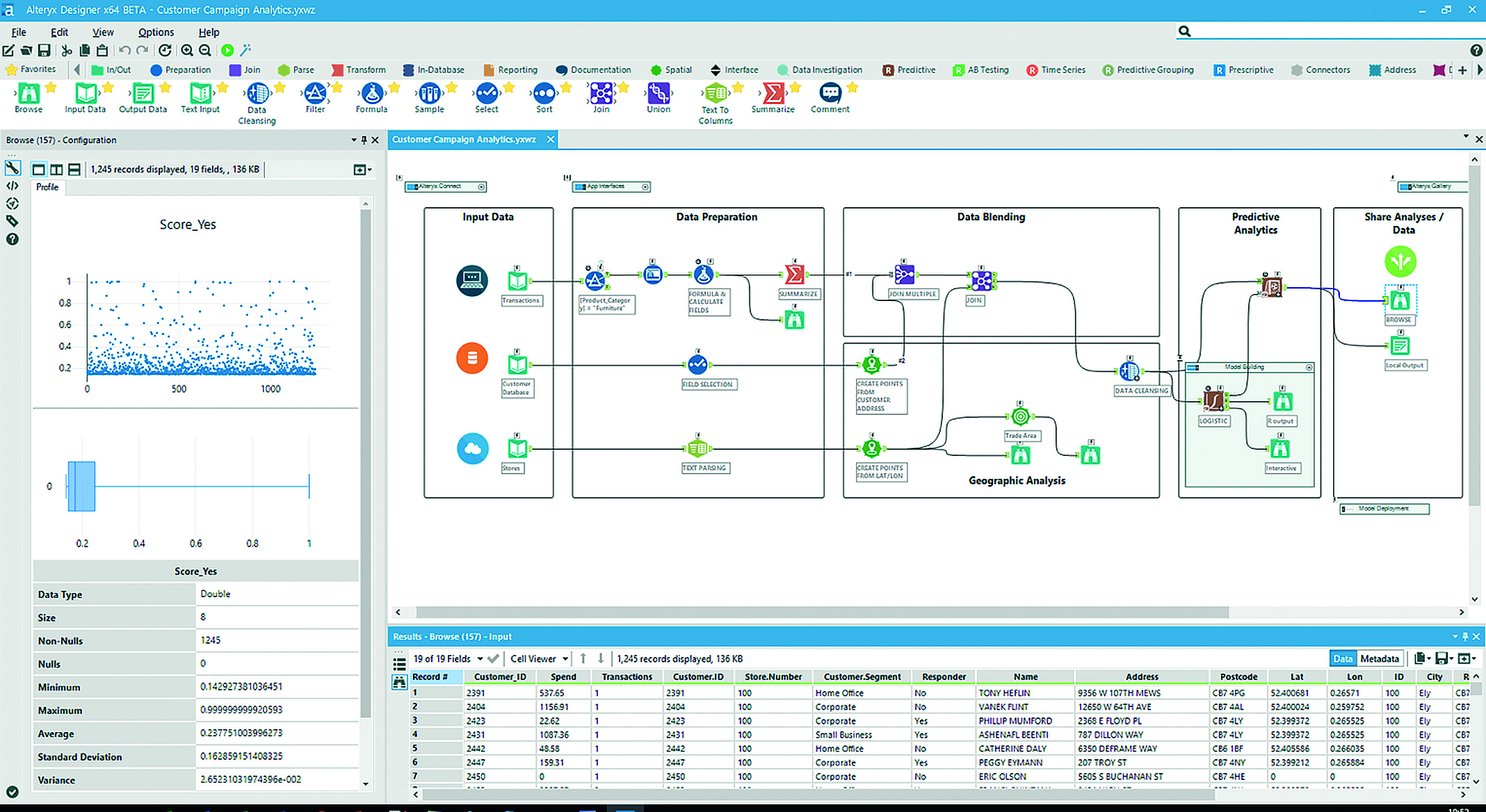Click the Customer.Segment column header

[x=862, y=676]
